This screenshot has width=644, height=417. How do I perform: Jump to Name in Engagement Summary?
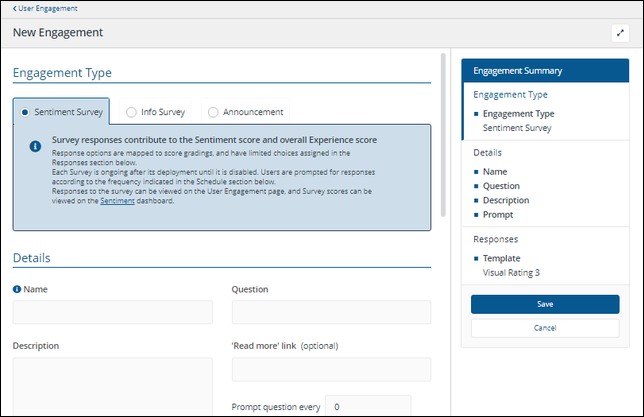(x=495, y=172)
